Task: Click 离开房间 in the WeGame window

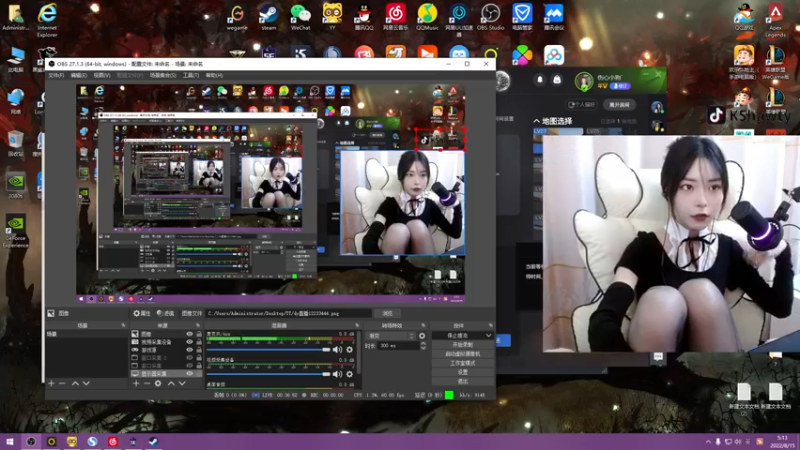Action: tap(619, 105)
